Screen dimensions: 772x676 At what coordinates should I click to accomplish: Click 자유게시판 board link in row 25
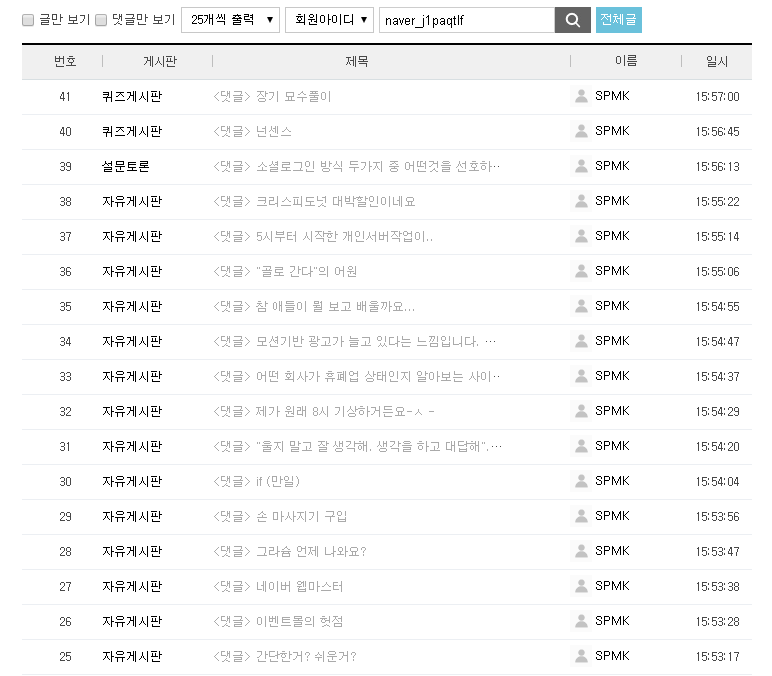click(132, 656)
